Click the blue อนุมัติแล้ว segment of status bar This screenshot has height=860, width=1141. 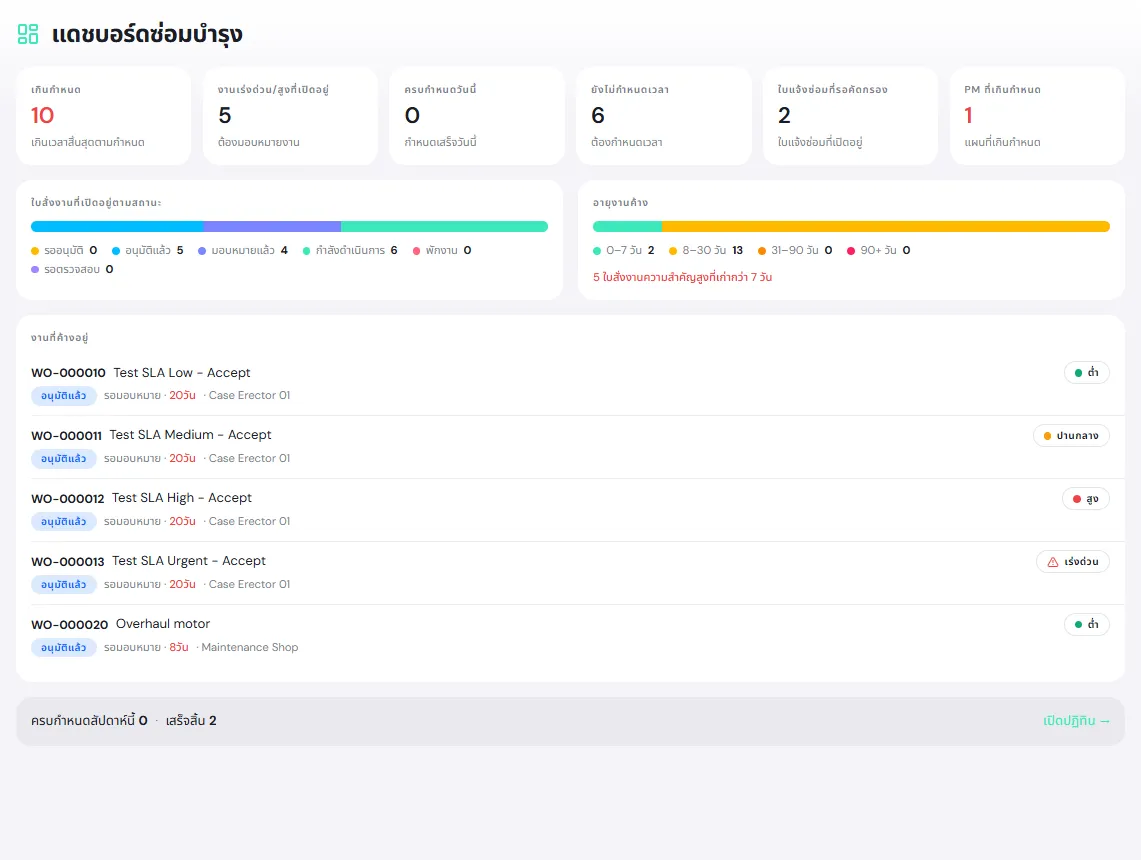(117, 226)
